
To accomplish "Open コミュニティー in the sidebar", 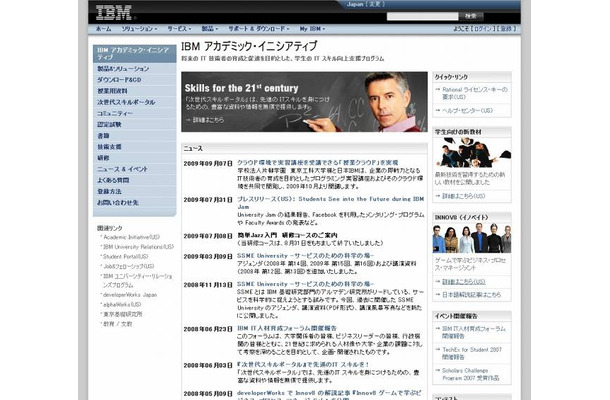I will 115,113.
